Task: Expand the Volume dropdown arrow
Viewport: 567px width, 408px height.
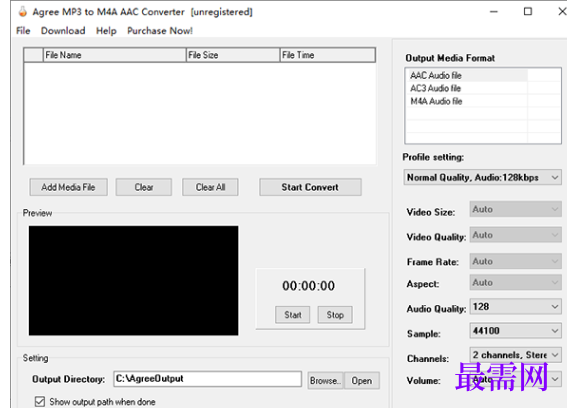Action: (555, 379)
